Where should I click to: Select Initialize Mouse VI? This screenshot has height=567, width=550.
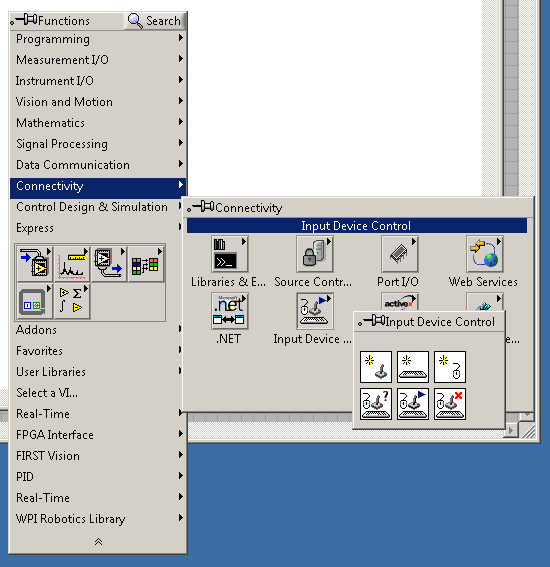pyautogui.click(x=450, y=367)
